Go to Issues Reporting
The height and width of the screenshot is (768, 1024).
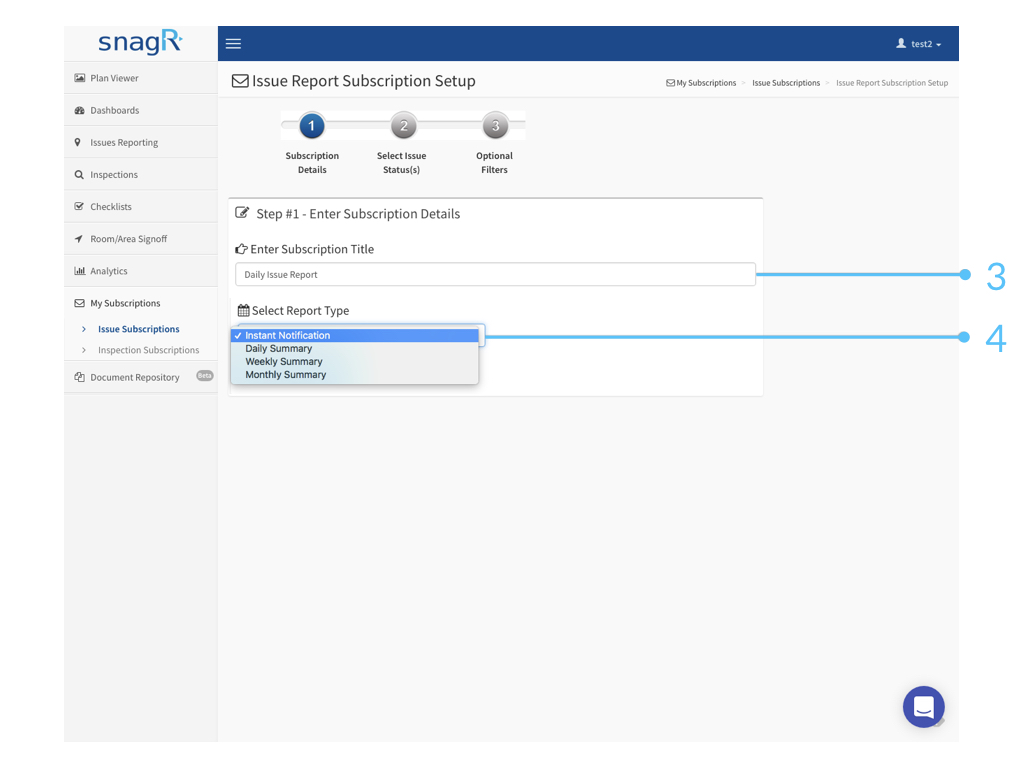pos(141,142)
